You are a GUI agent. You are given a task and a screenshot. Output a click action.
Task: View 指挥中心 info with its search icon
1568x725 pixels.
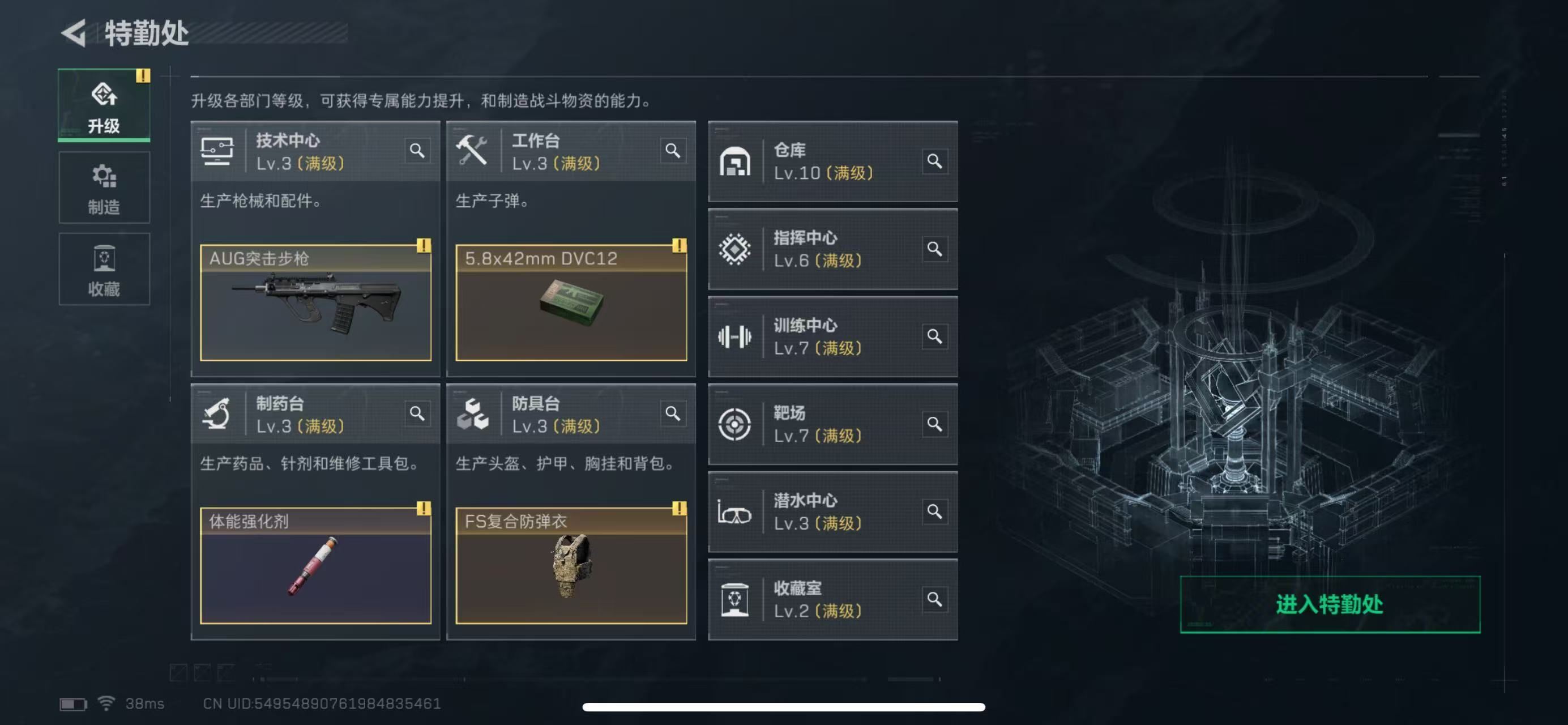pyautogui.click(x=934, y=249)
